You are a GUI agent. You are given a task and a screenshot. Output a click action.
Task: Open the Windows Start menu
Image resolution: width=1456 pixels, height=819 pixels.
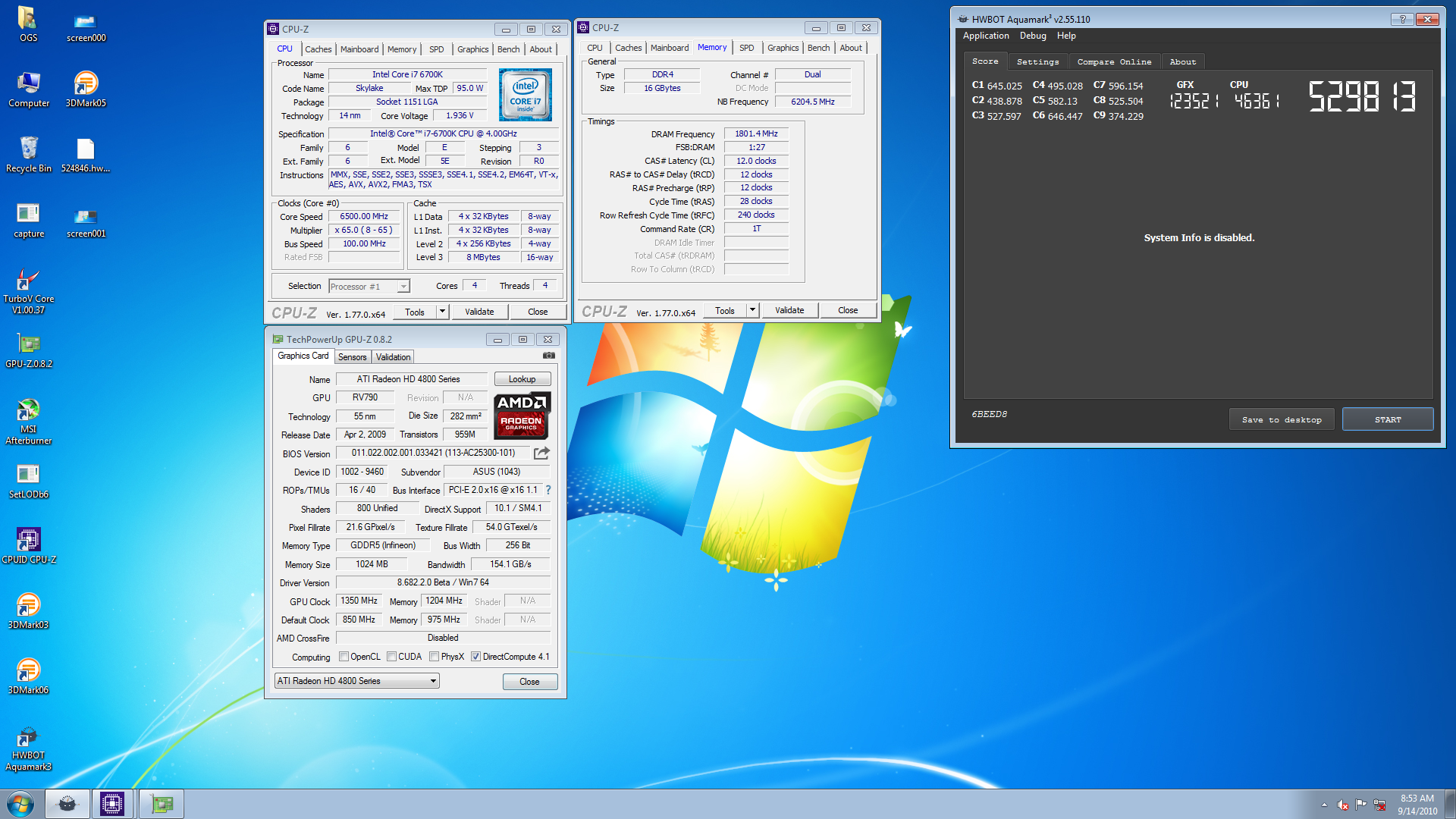(20, 804)
